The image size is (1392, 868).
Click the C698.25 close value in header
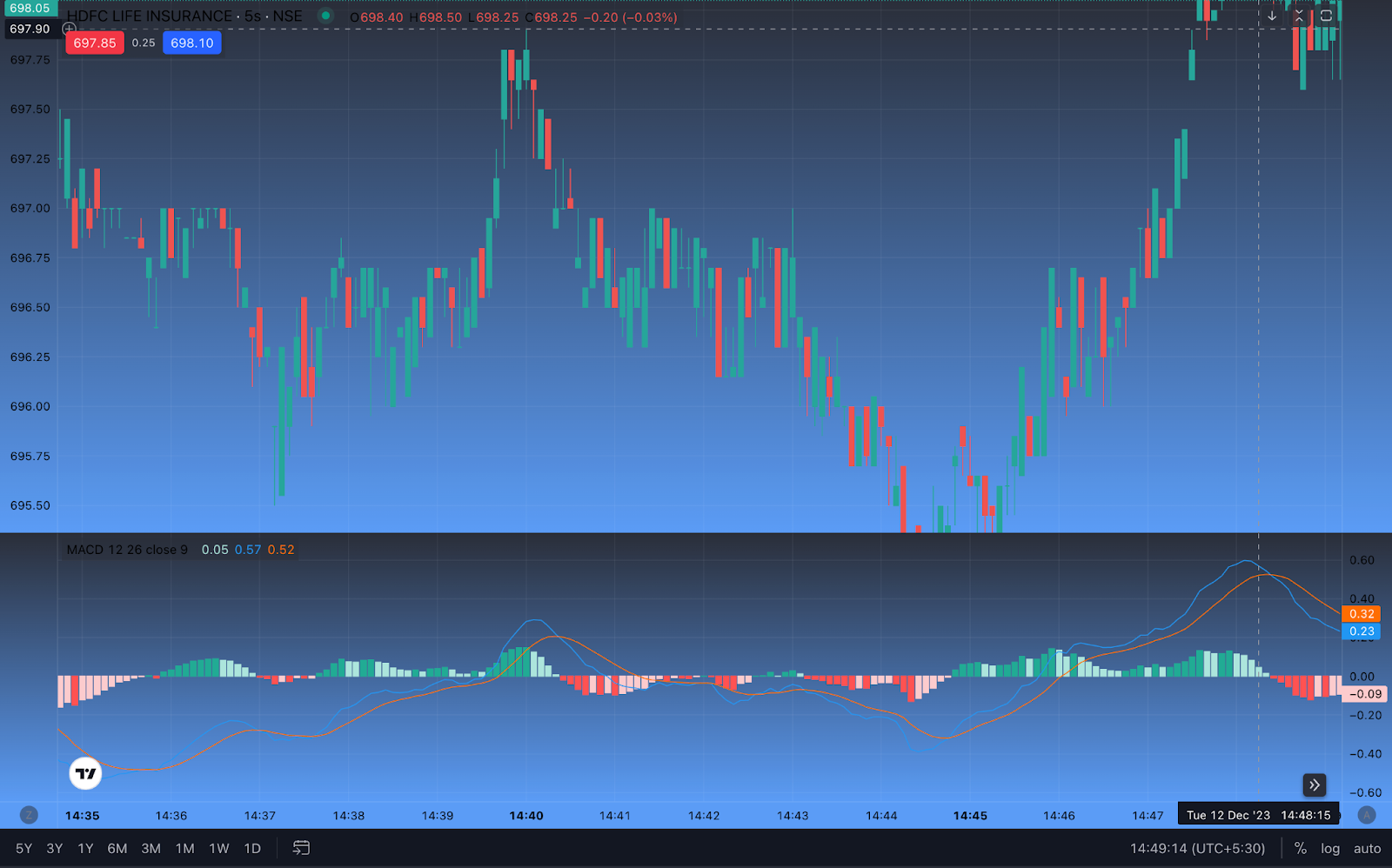tap(551, 17)
